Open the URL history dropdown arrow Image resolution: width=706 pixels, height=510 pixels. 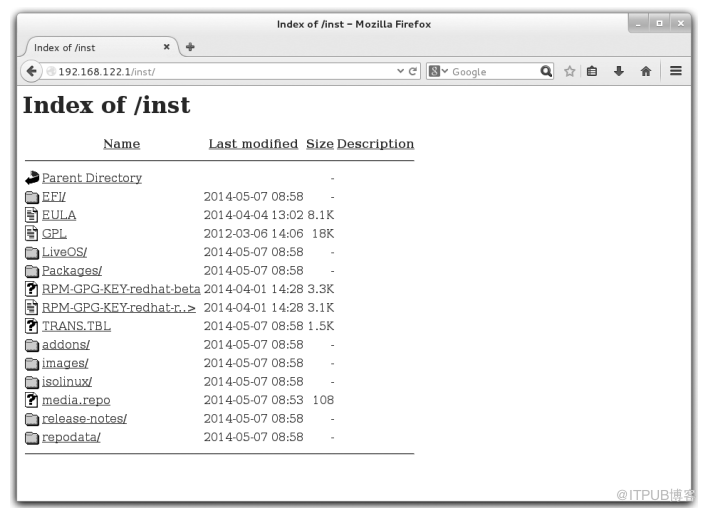[401, 71]
